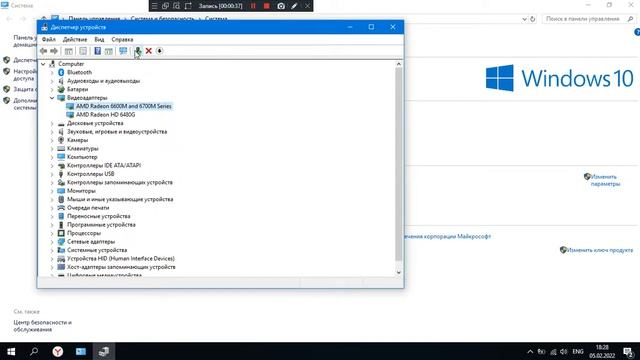Select the Компьютер category row

tap(82, 157)
